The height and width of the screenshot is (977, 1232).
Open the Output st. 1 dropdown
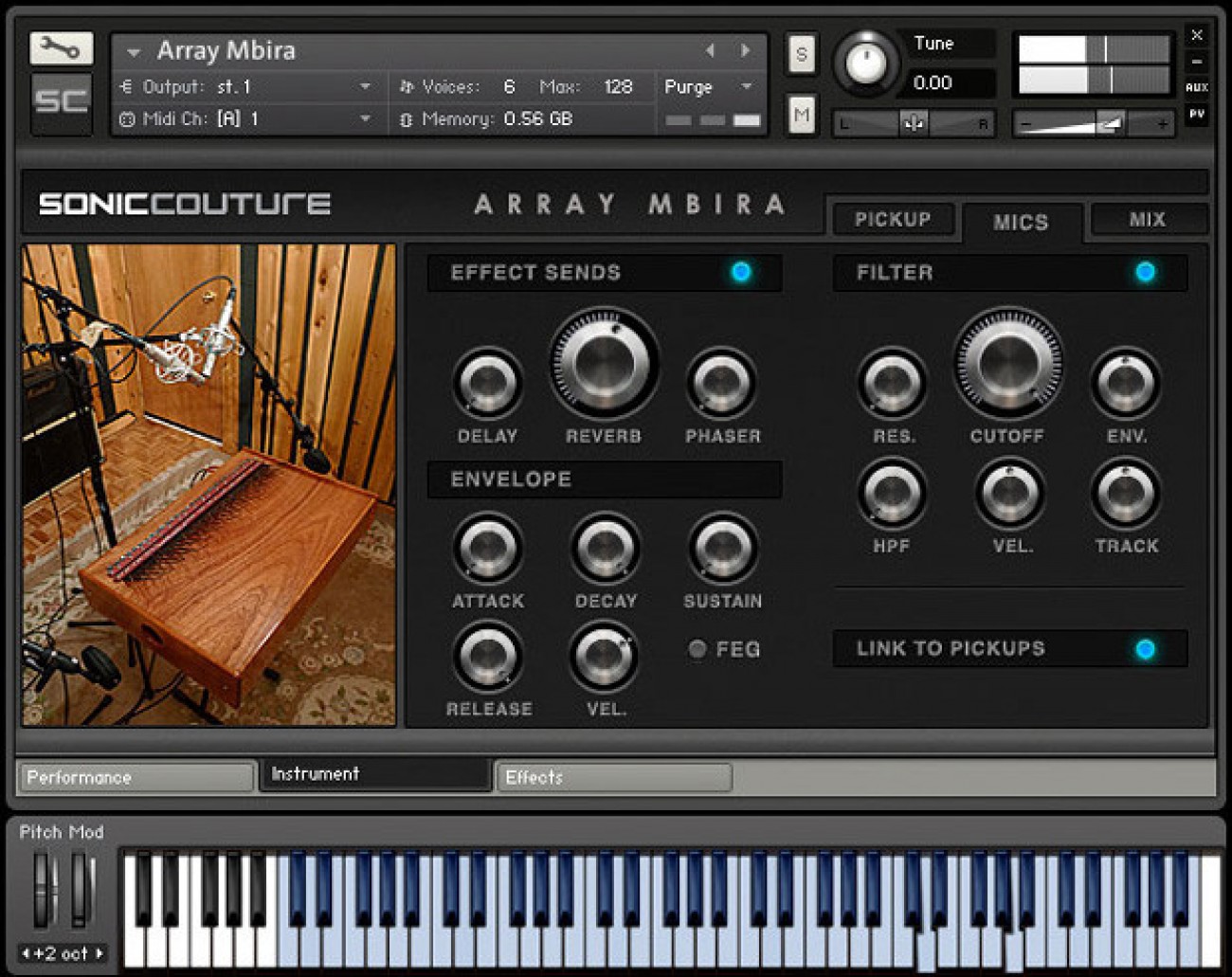click(x=365, y=85)
